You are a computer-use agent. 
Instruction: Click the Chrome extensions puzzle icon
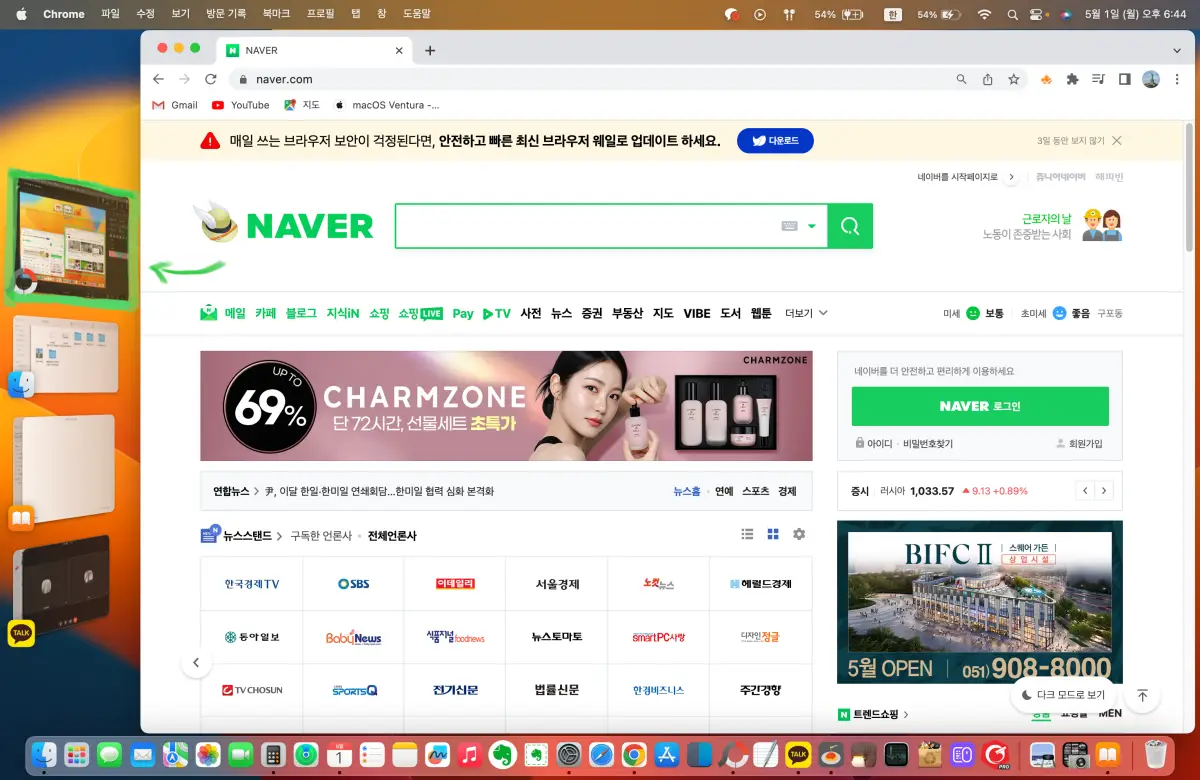tap(1071, 78)
